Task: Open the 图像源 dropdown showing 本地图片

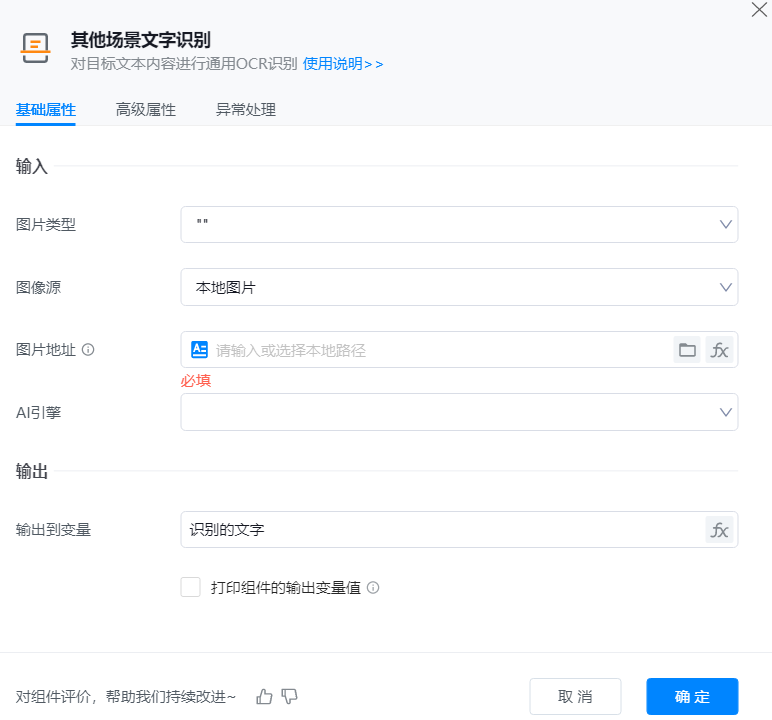Action: [459, 287]
